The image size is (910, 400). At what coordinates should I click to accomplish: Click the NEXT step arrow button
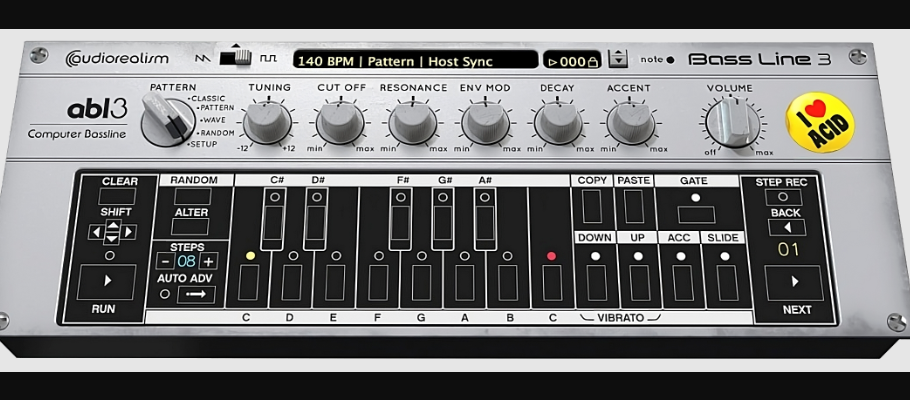click(794, 283)
